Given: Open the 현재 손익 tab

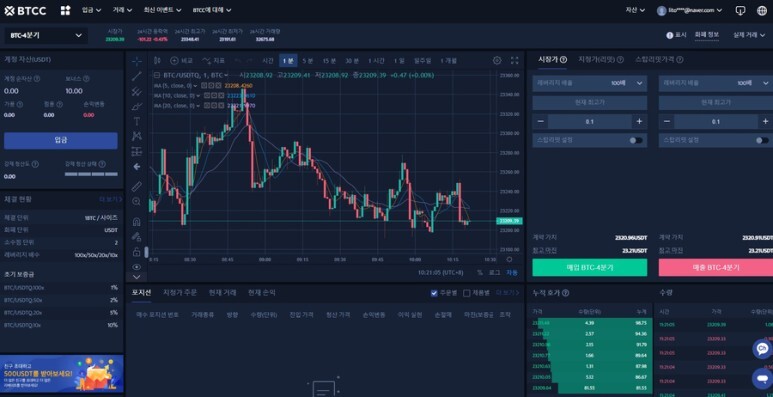Looking at the screenshot, I should coord(262,292).
